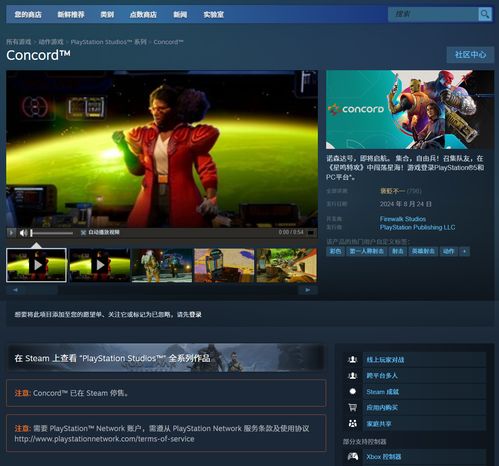Open the 您的商店 dropdown menu
The image size is (499, 466).
point(28,15)
